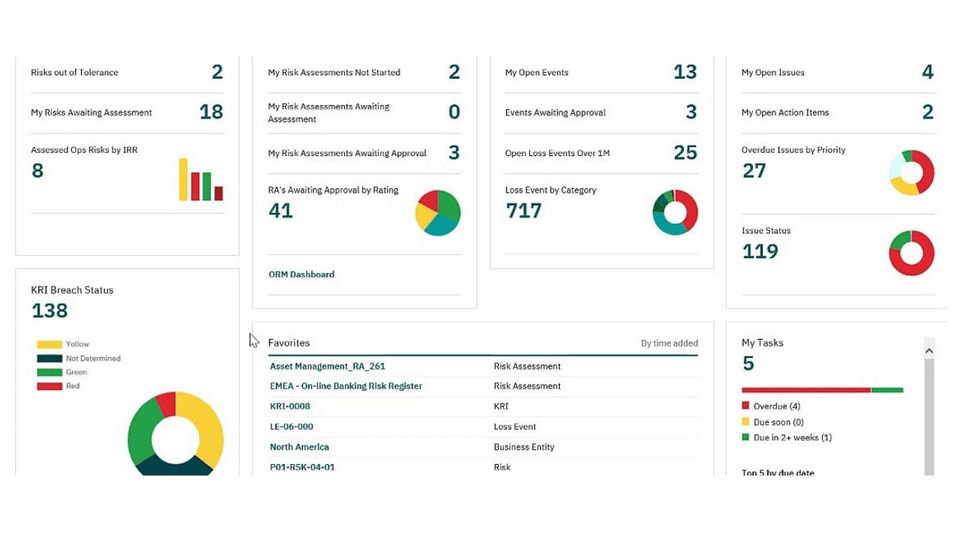The image size is (960, 540).
Task: Select the Not Determined legend swatch
Action: pos(50,359)
